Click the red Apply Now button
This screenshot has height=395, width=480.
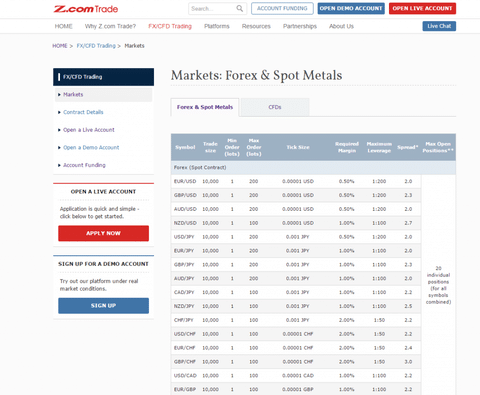103,233
